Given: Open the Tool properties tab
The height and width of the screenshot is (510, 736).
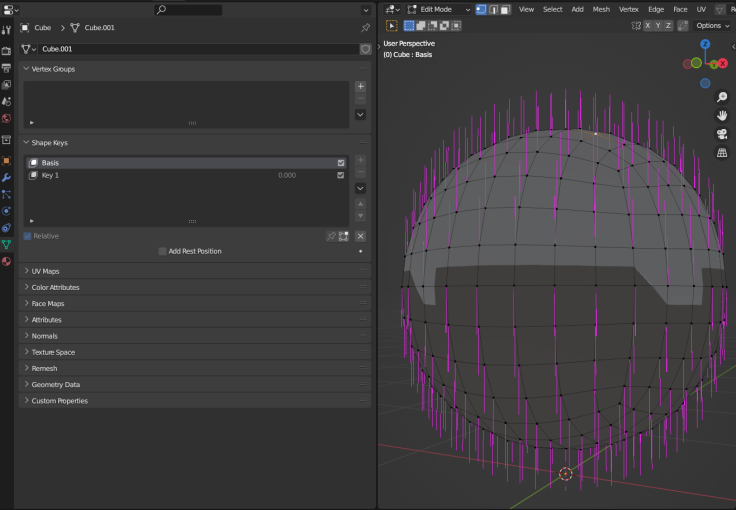Looking at the screenshot, I should point(7,30).
